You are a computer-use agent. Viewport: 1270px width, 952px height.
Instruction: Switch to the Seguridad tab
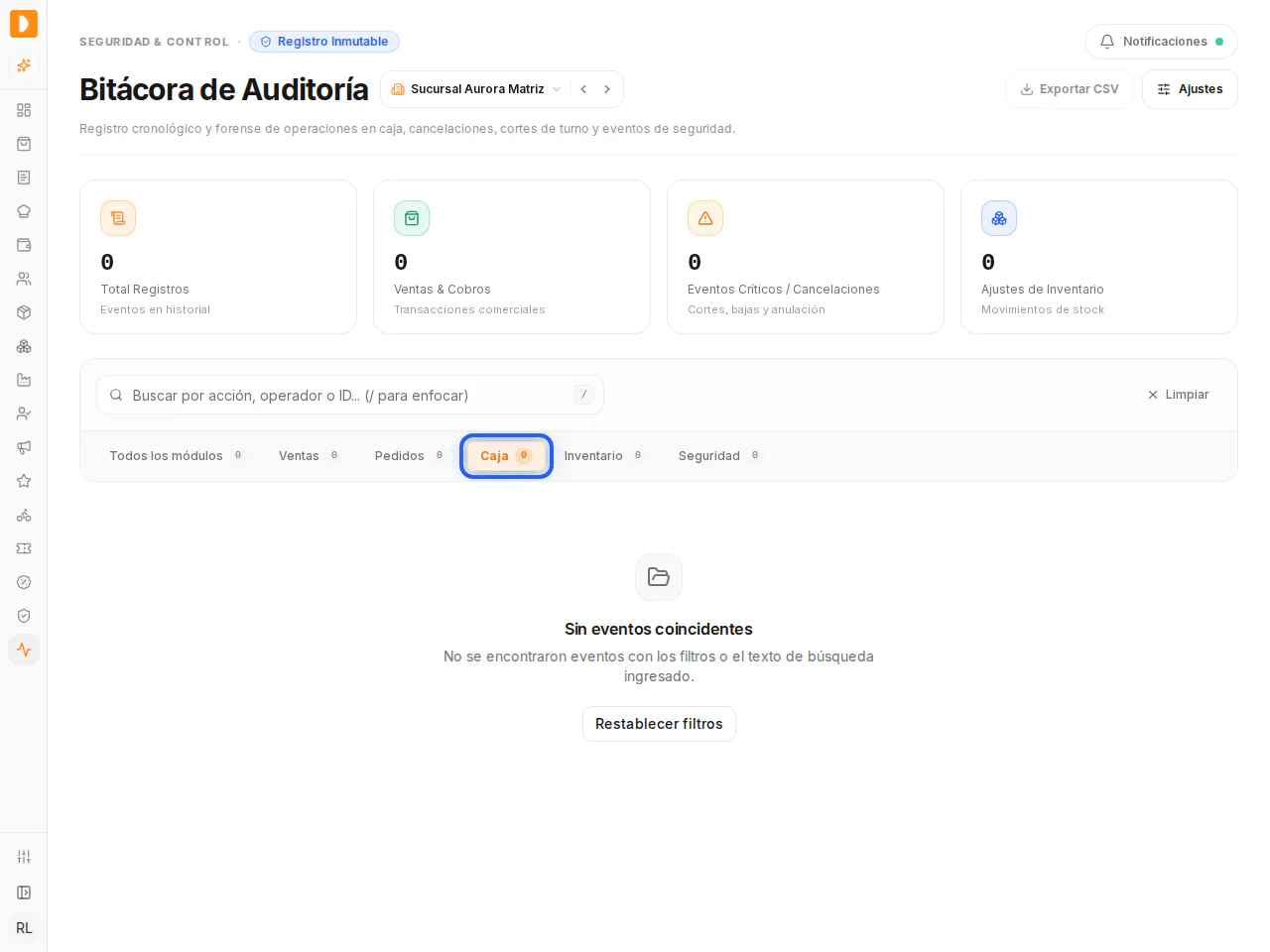click(x=719, y=456)
